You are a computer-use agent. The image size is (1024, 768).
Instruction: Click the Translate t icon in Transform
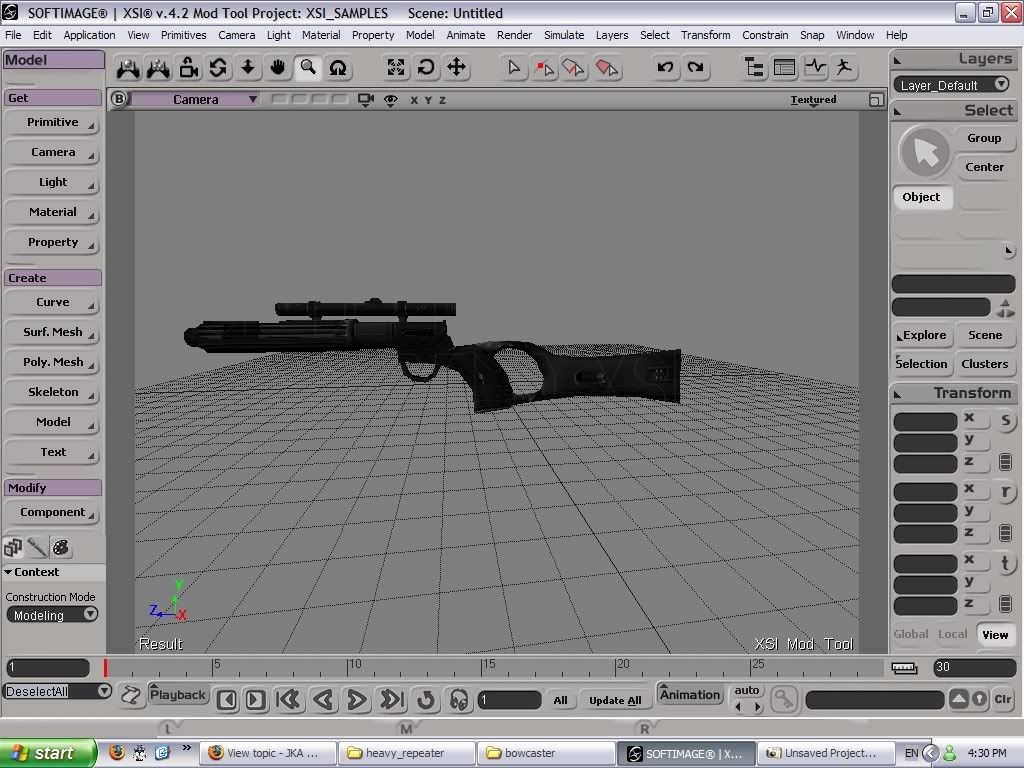click(x=1006, y=564)
